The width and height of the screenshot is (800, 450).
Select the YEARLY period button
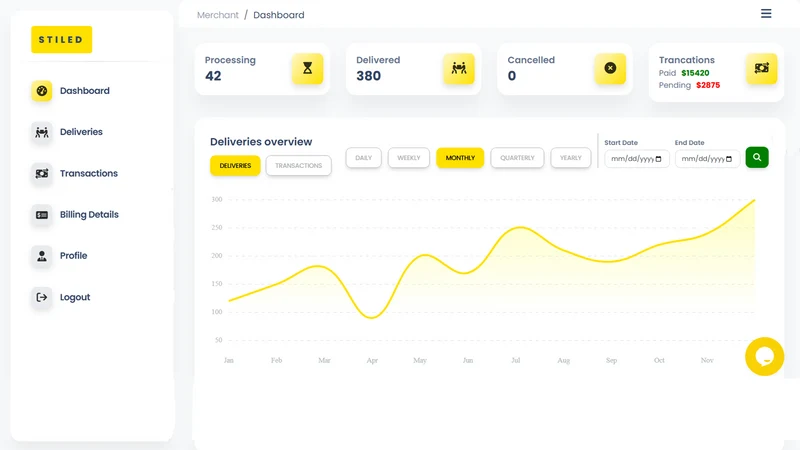tap(570, 158)
